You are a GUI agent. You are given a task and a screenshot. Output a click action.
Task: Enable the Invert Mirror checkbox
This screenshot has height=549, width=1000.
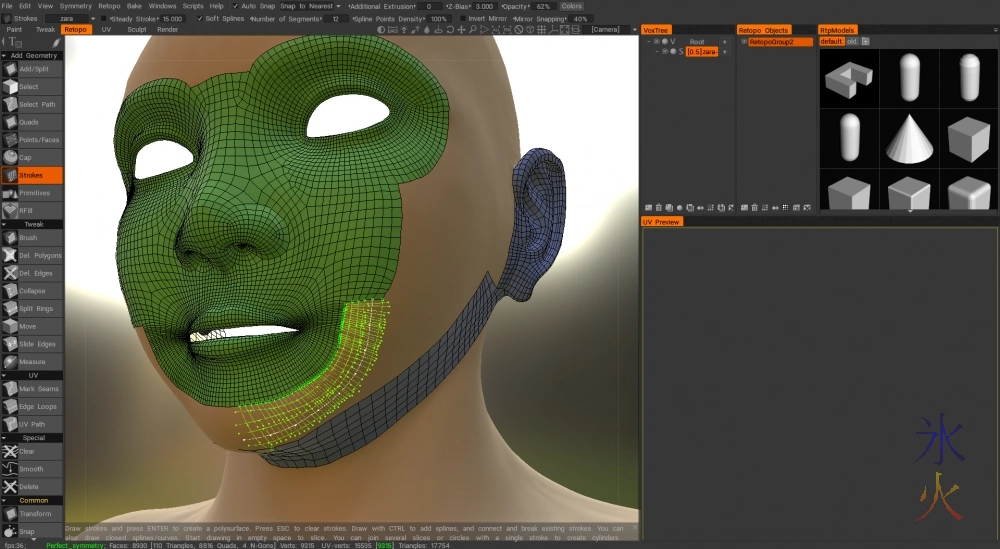(463, 18)
